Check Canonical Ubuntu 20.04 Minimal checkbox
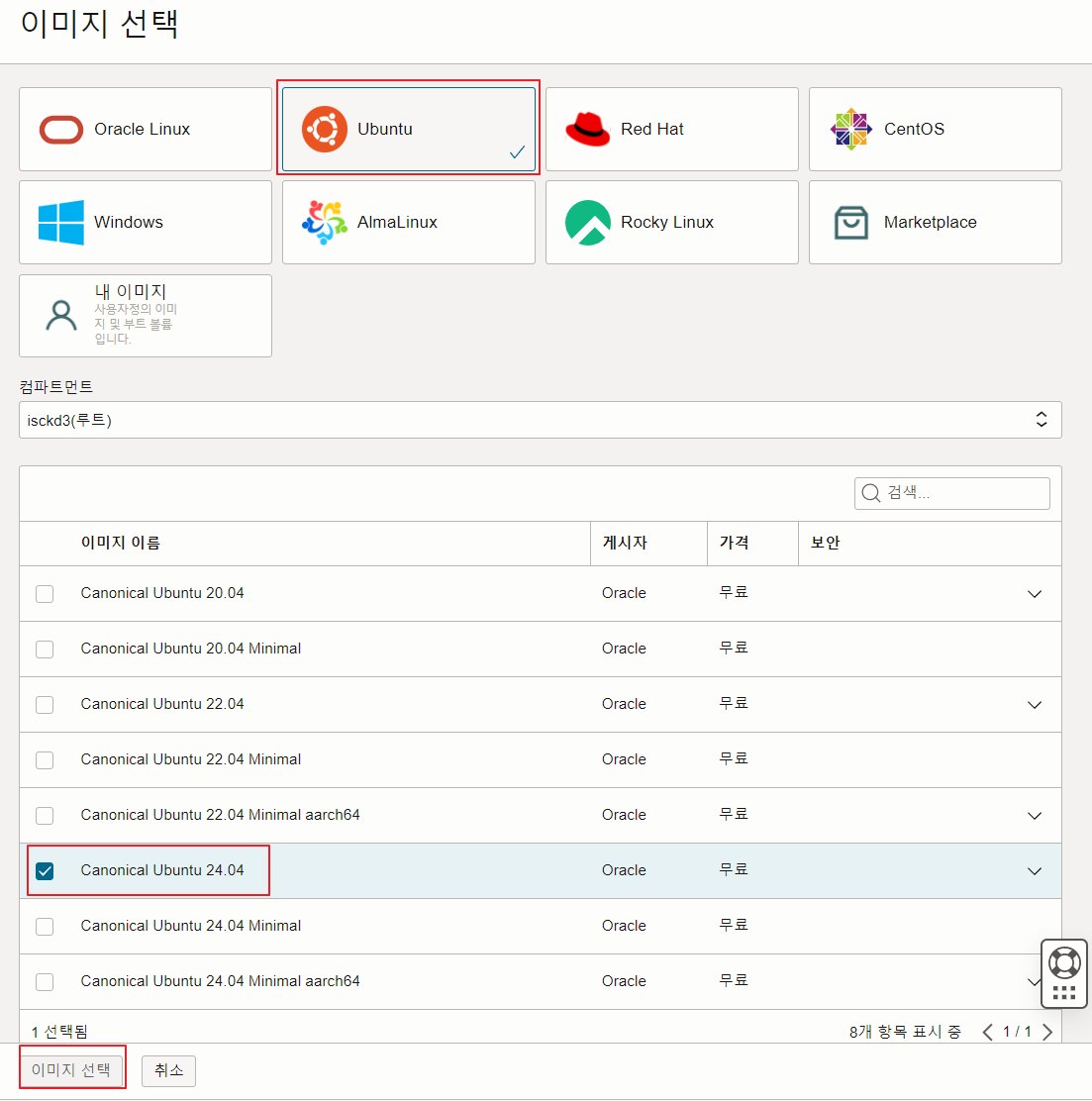1092x1101 pixels. tap(45, 650)
